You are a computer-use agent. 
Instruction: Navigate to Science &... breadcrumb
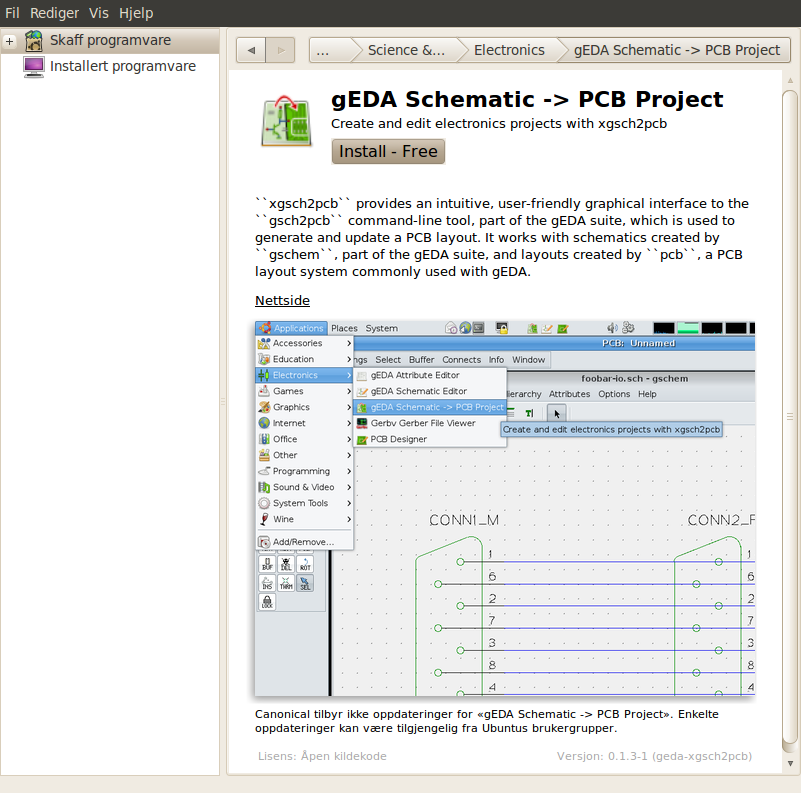click(x=406, y=50)
